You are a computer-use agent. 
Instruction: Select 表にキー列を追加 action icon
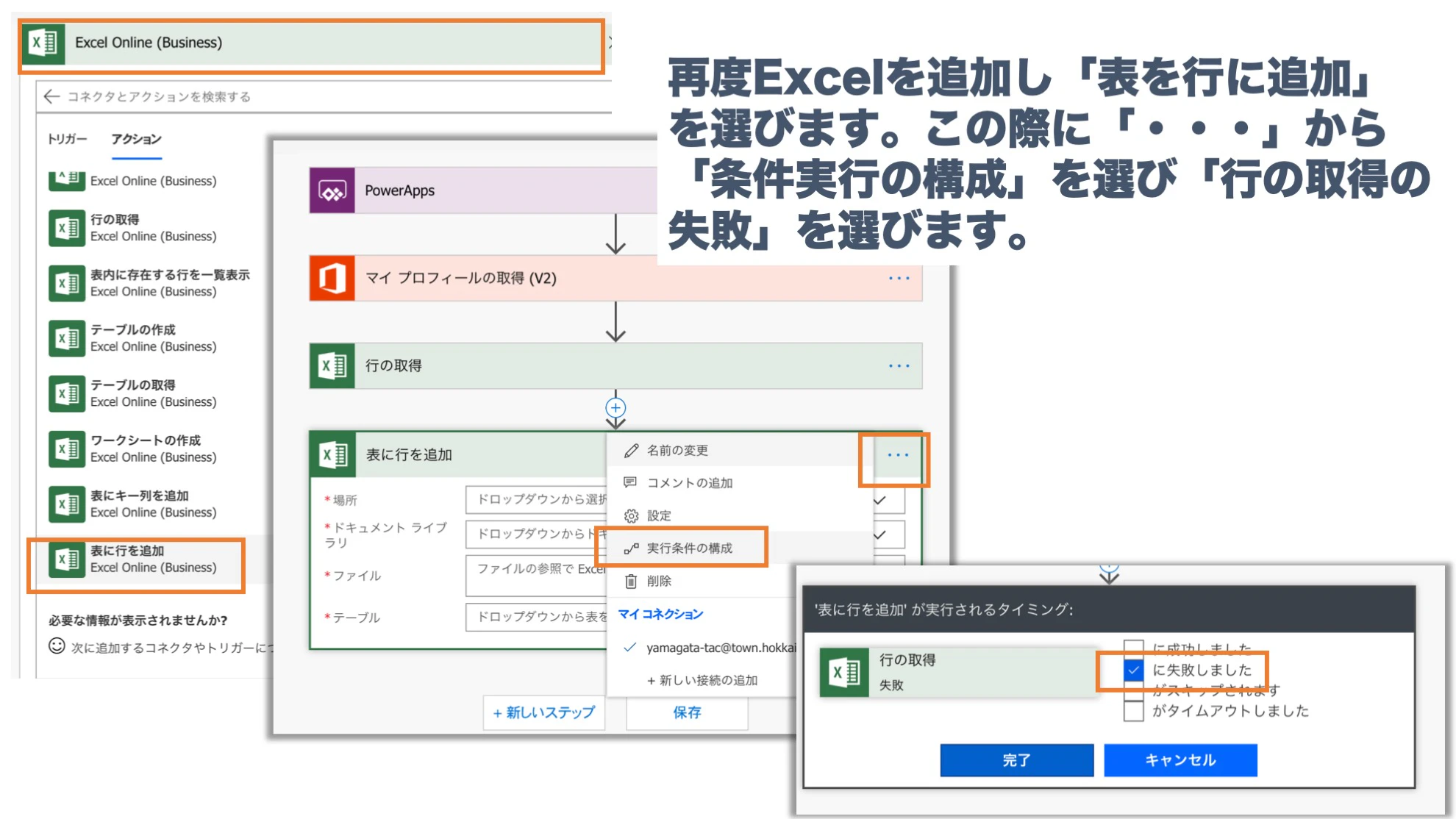[x=67, y=504]
